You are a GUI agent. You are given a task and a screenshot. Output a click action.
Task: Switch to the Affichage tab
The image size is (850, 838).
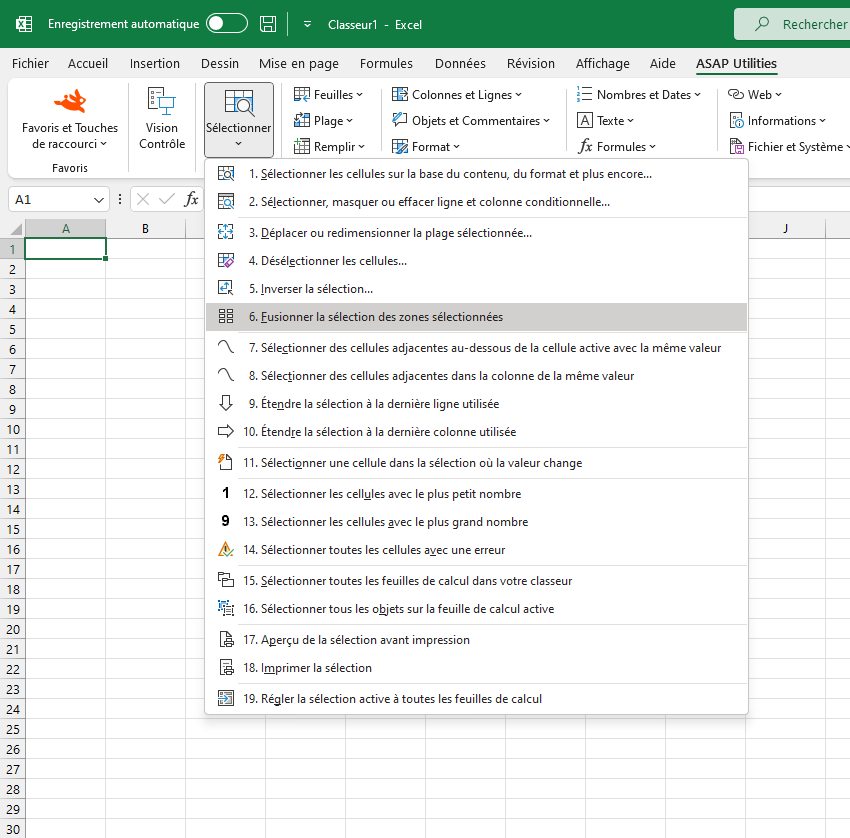[x=602, y=63]
